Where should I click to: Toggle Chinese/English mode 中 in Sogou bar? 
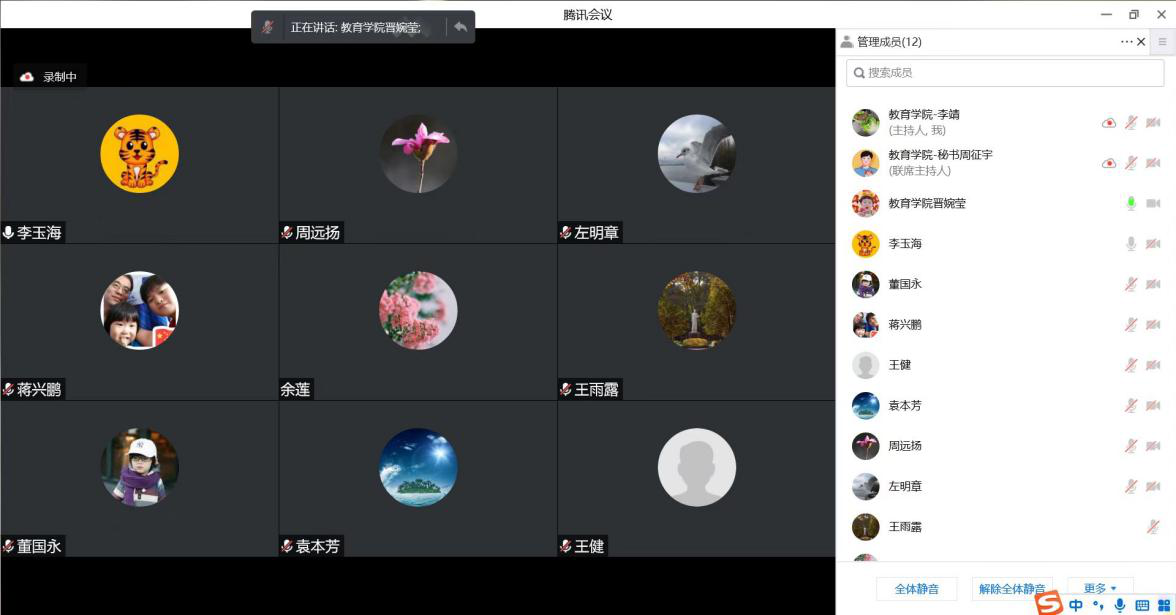click(x=1076, y=605)
